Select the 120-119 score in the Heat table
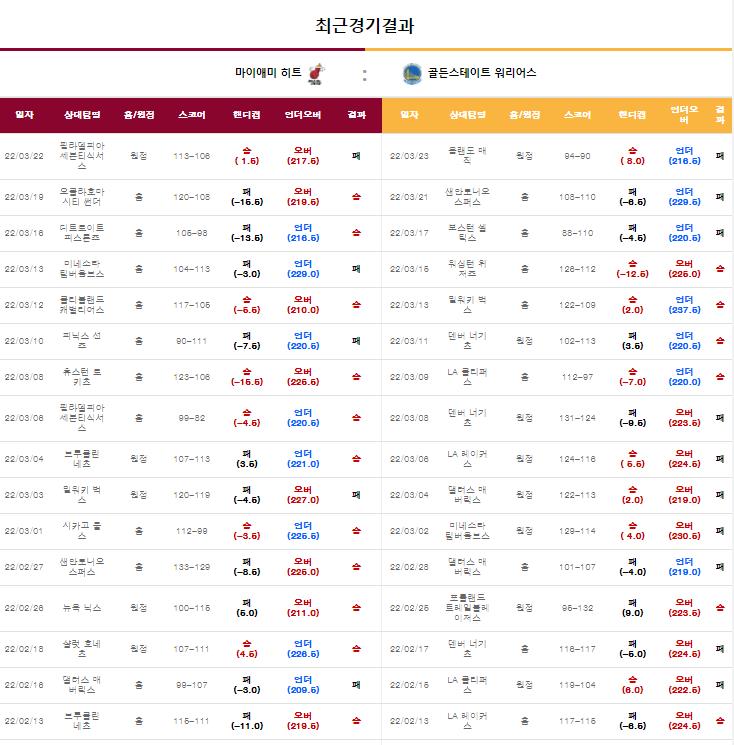The width and height of the screenshot is (734, 745). click(191, 495)
